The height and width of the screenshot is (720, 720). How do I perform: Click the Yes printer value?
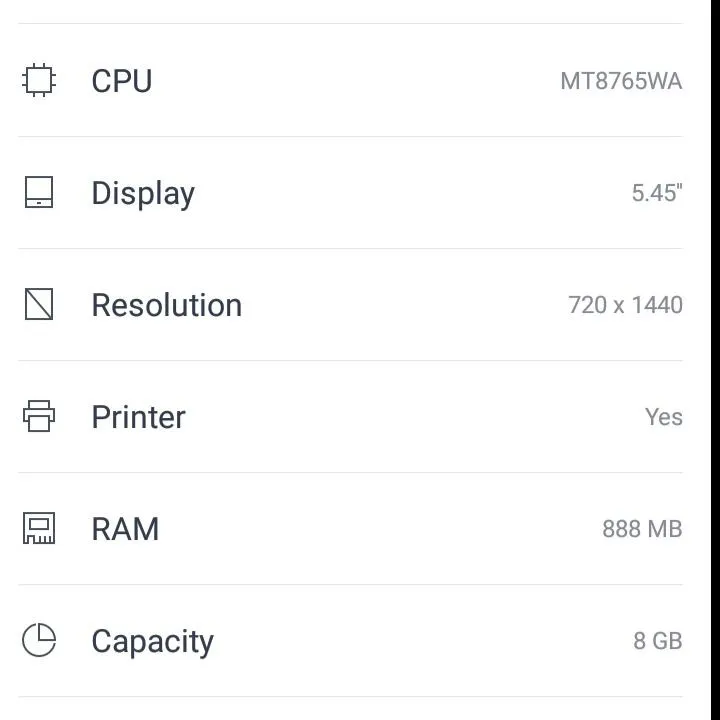(x=664, y=417)
